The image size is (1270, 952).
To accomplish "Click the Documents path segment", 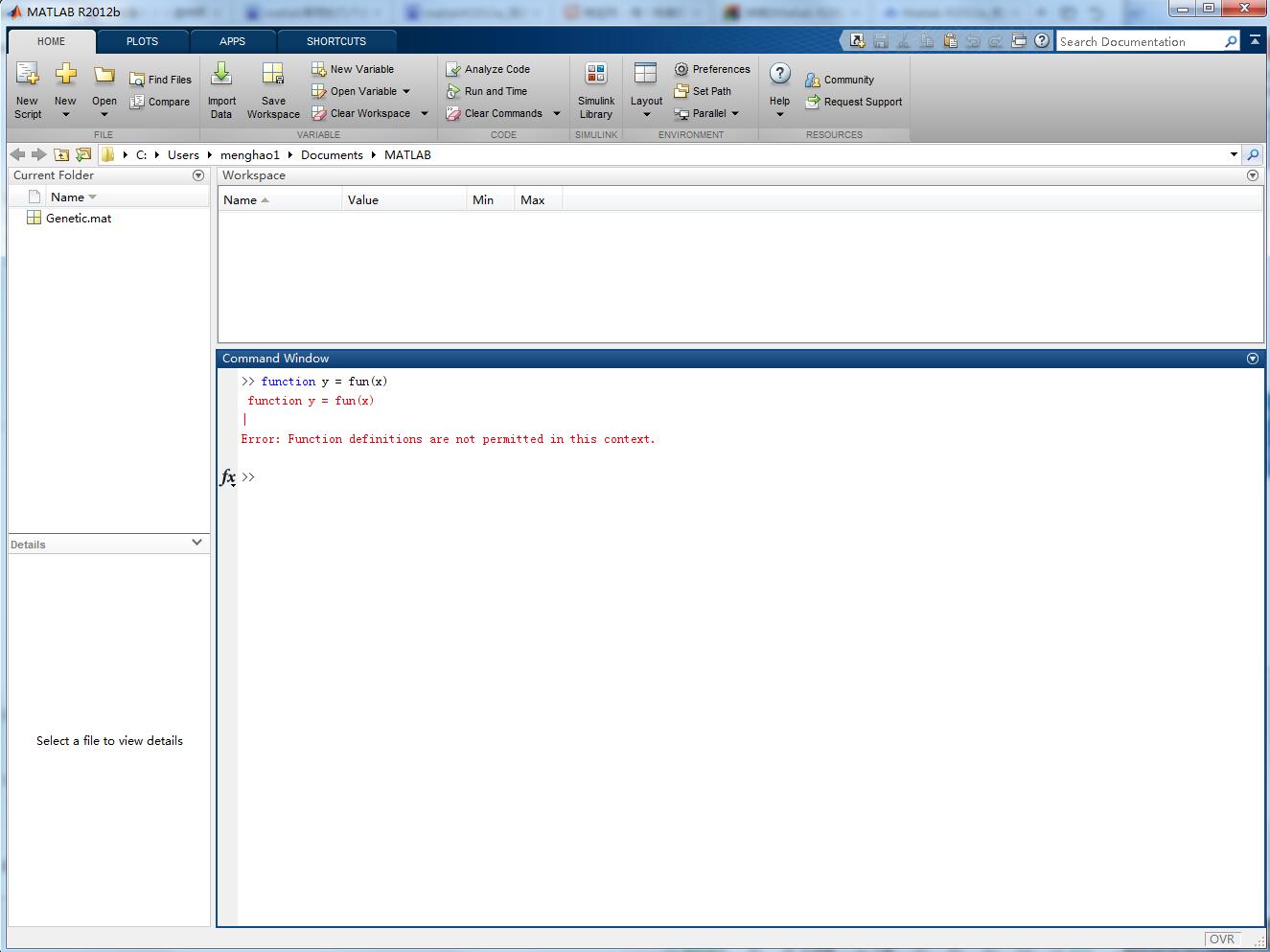I will pos(332,154).
